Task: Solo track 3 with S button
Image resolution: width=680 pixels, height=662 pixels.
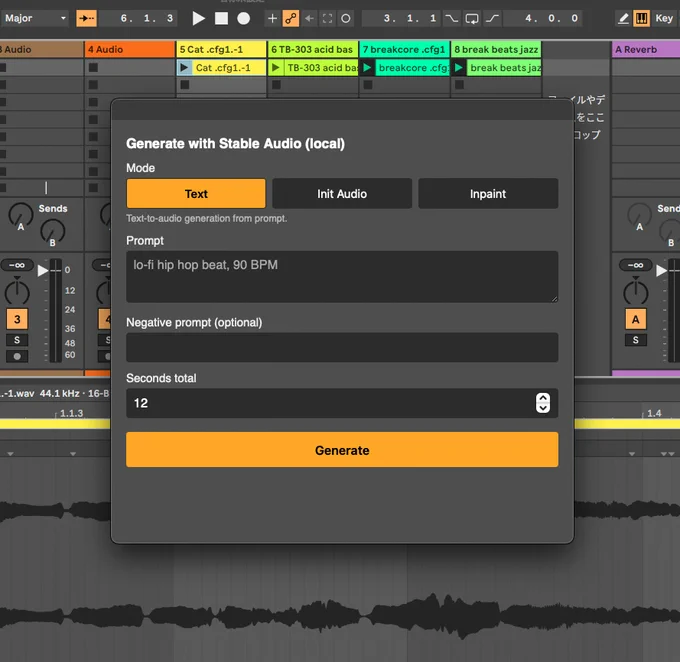Action: (17, 340)
